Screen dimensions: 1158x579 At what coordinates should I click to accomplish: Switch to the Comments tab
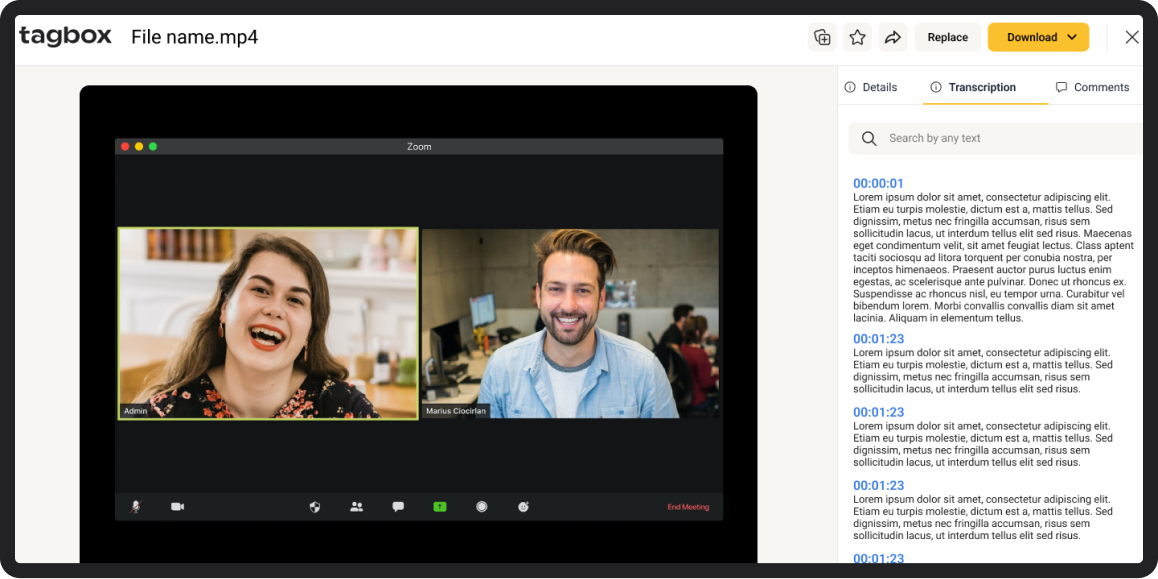(x=1092, y=88)
